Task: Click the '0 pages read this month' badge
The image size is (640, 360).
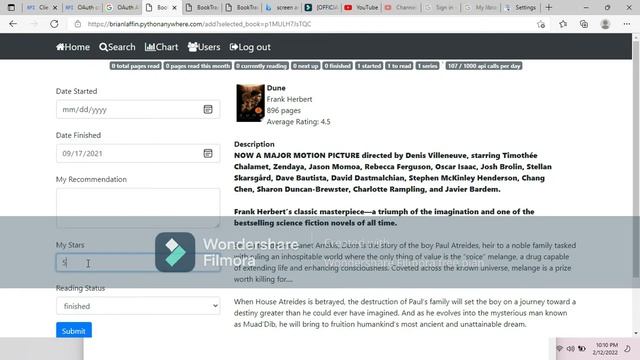Action: tap(198, 66)
